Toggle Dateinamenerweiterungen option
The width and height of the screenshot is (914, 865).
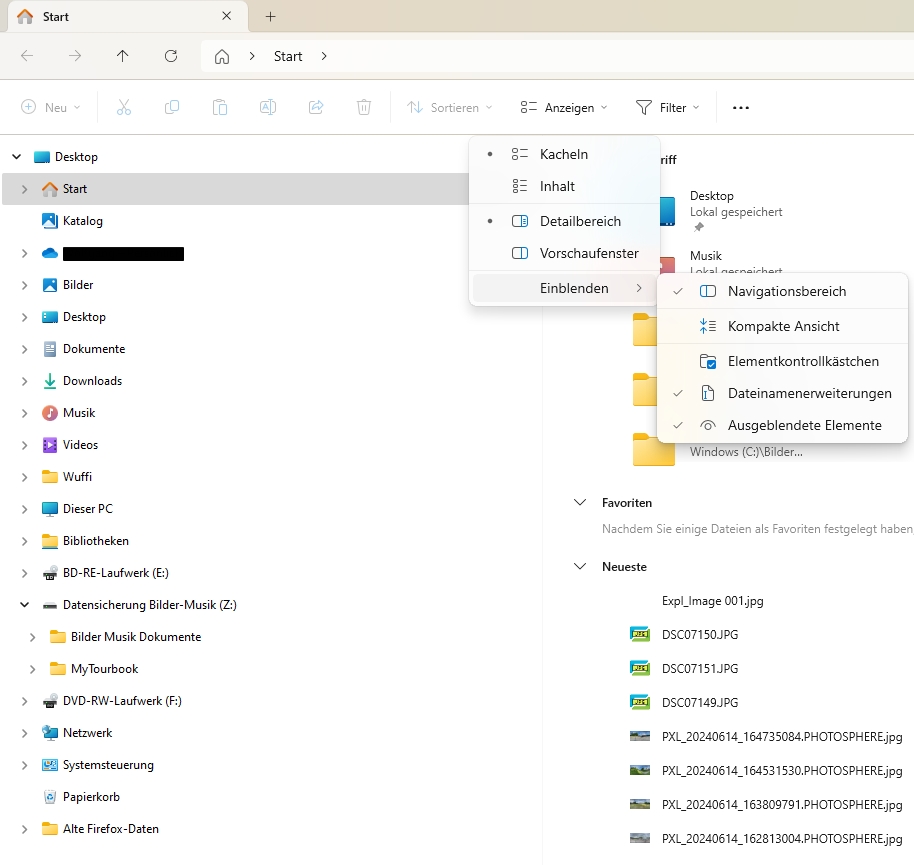(782, 393)
